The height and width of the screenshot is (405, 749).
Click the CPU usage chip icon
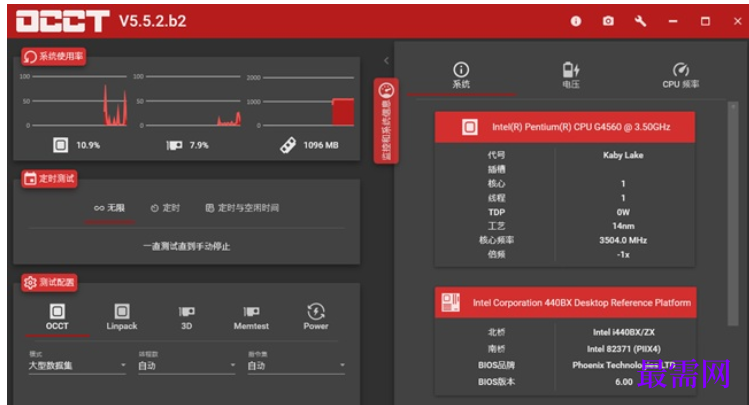[61, 145]
